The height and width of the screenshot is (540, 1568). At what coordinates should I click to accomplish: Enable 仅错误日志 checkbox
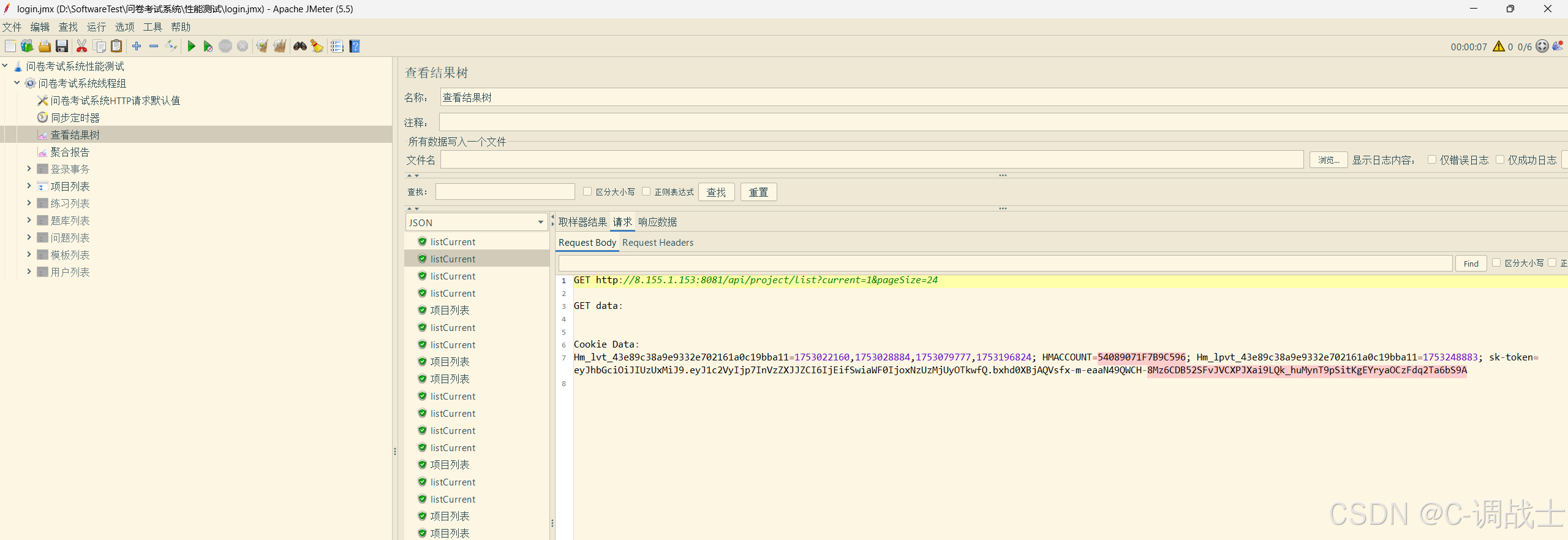click(x=1432, y=159)
